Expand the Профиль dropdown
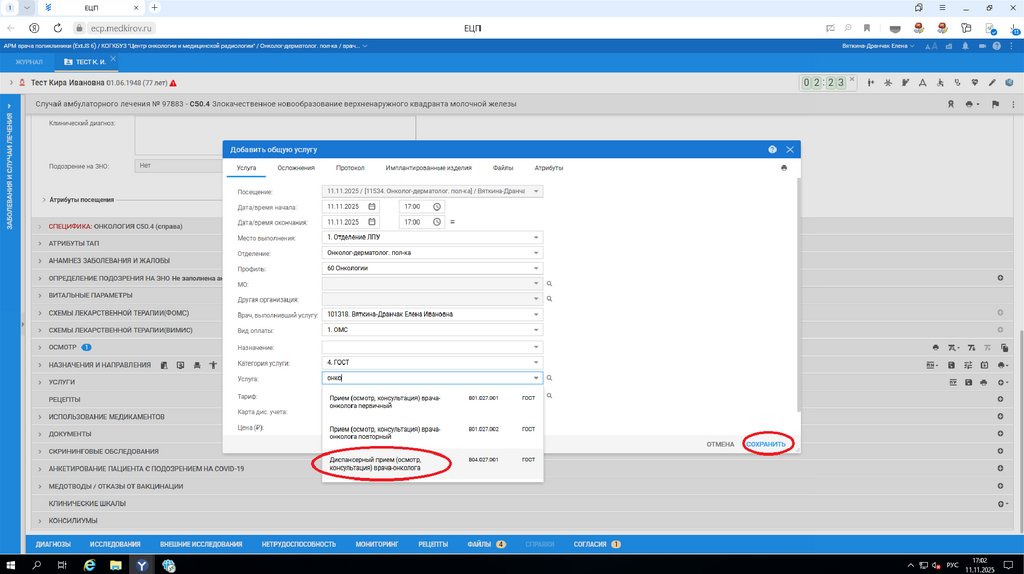This screenshot has height=574, width=1024. [x=536, y=268]
